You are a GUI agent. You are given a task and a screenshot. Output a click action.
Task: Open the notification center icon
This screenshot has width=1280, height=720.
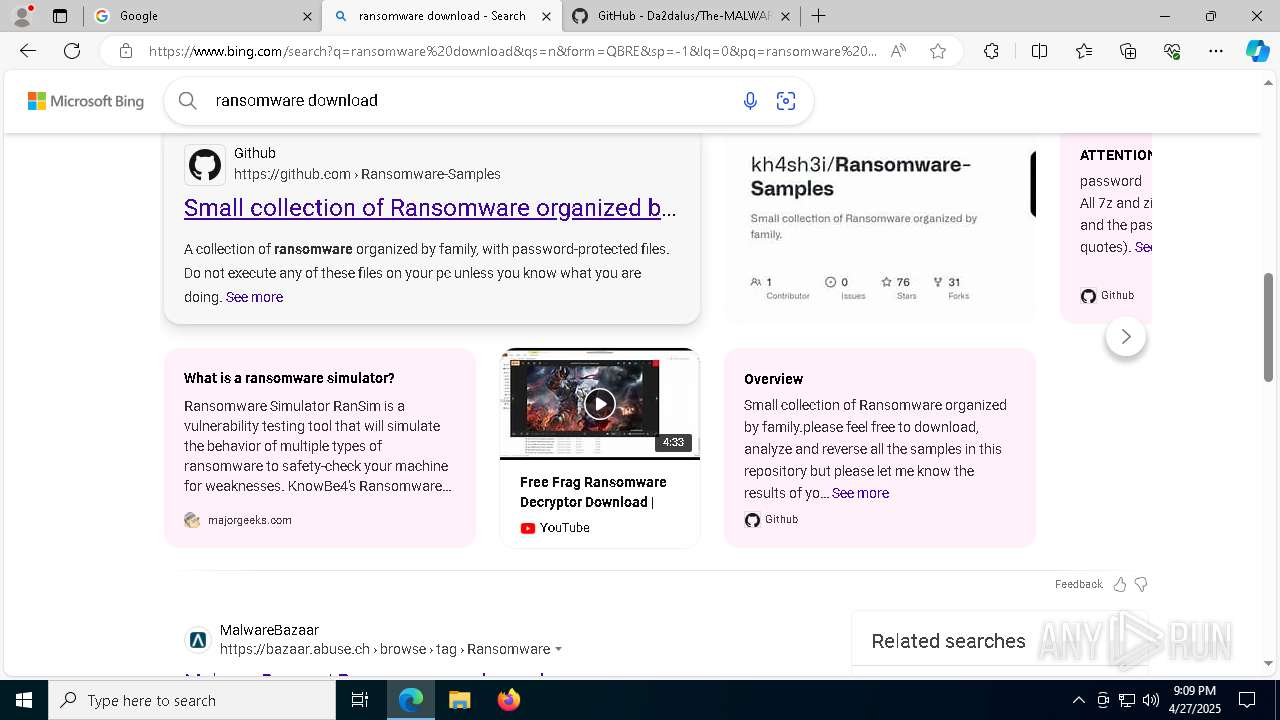[1247, 700]
